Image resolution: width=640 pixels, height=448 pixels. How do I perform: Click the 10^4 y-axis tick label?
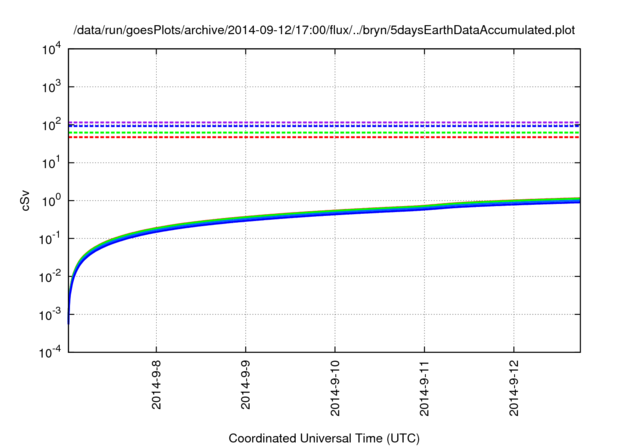pyautogui.click(x=51, y=49)
